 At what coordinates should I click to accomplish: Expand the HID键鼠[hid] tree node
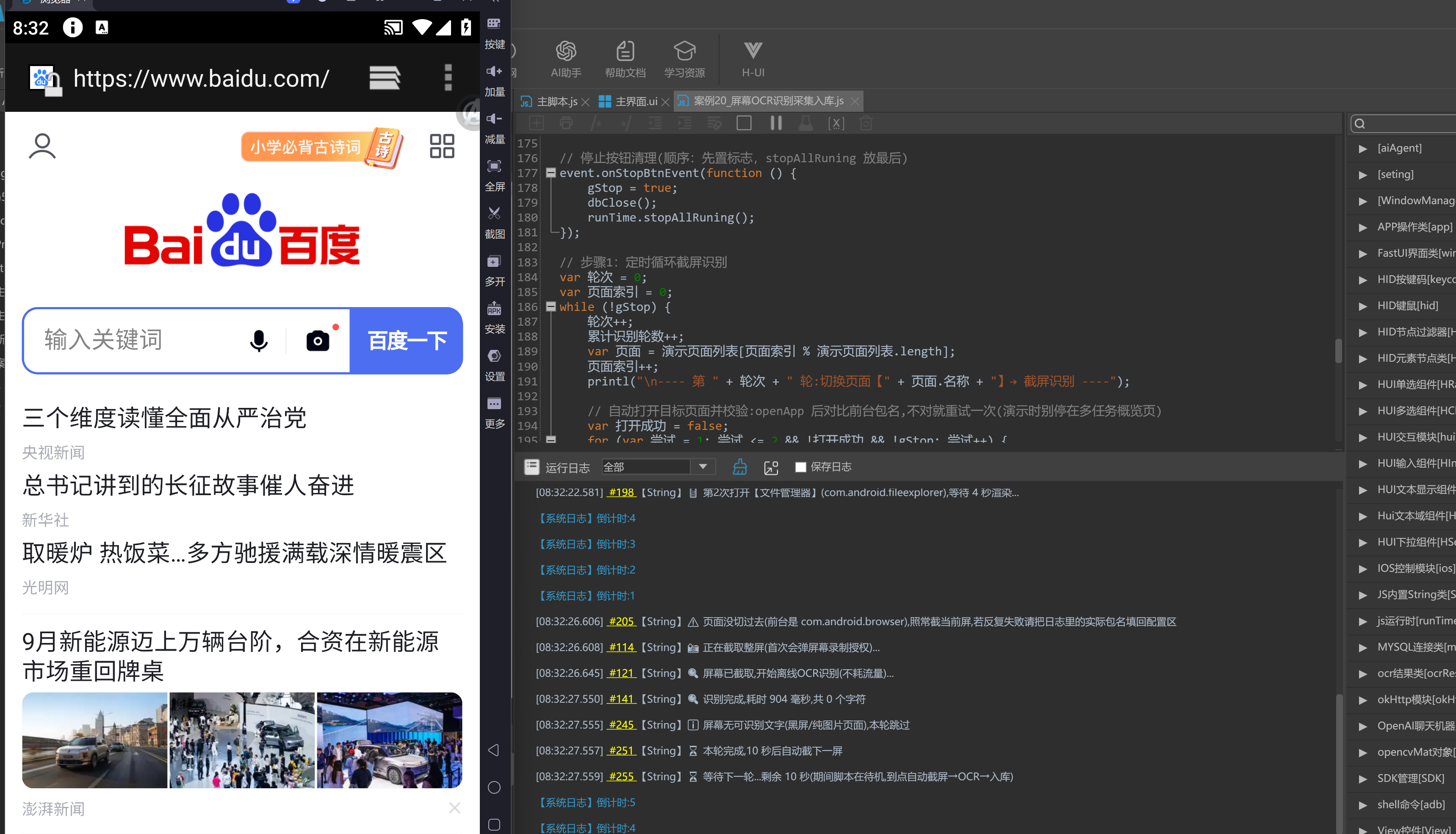pyautogui.click(x=1363, y=306)
